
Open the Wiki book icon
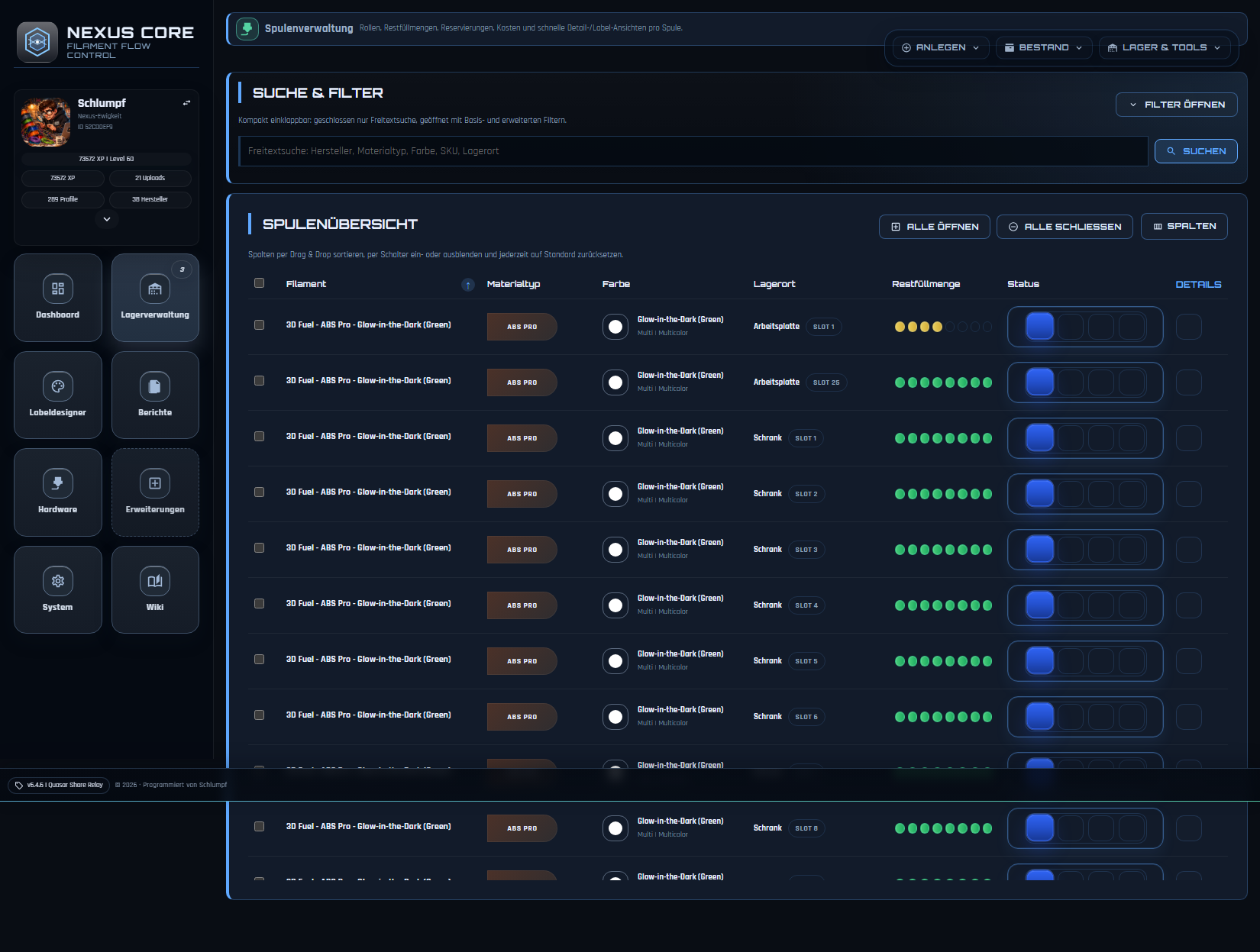(x=155, y=582)
